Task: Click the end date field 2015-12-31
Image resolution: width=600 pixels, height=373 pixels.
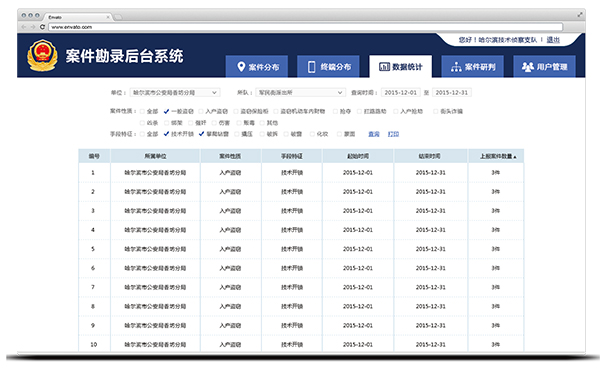Action: (452, 93)
